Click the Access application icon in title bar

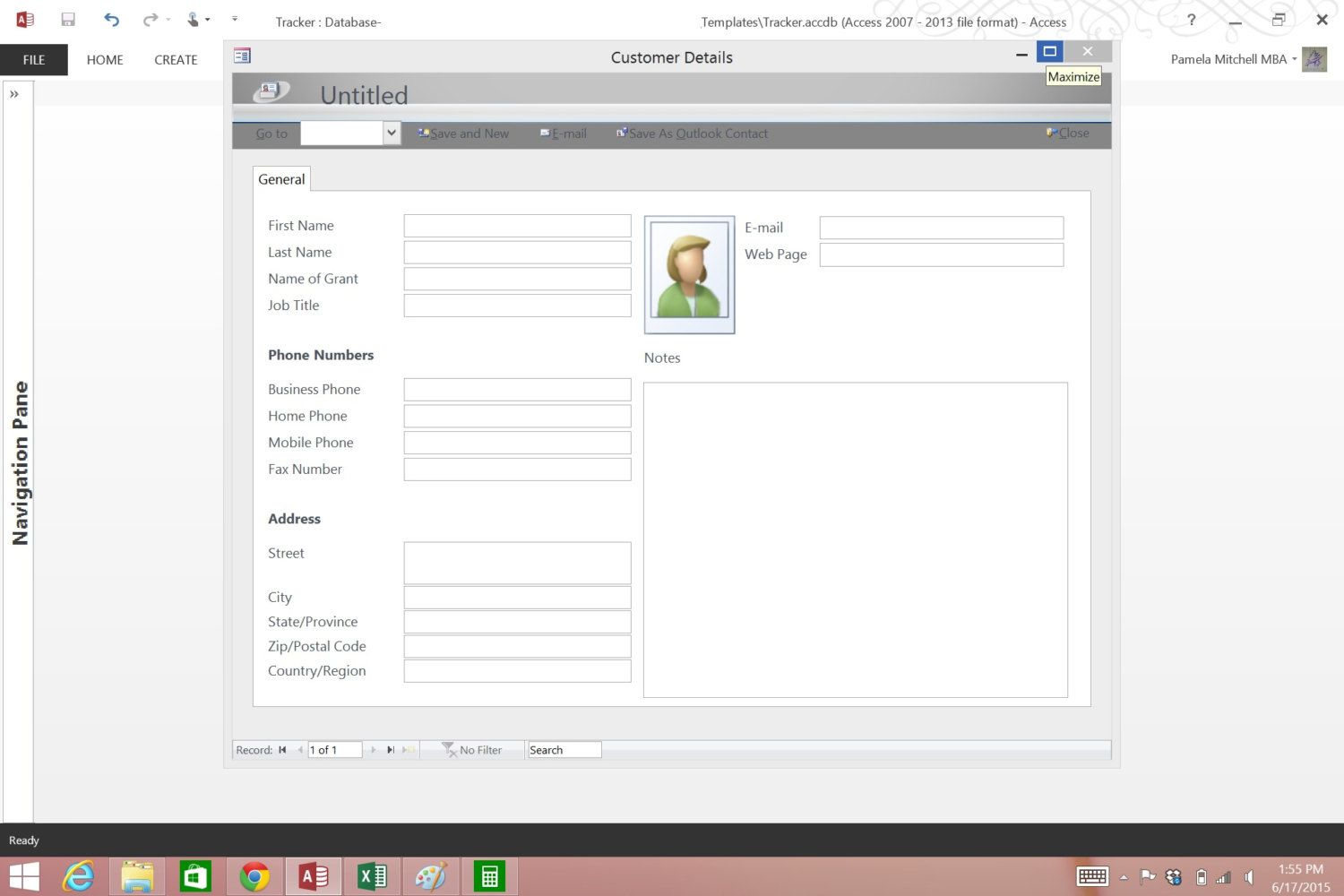coord(25,20)
